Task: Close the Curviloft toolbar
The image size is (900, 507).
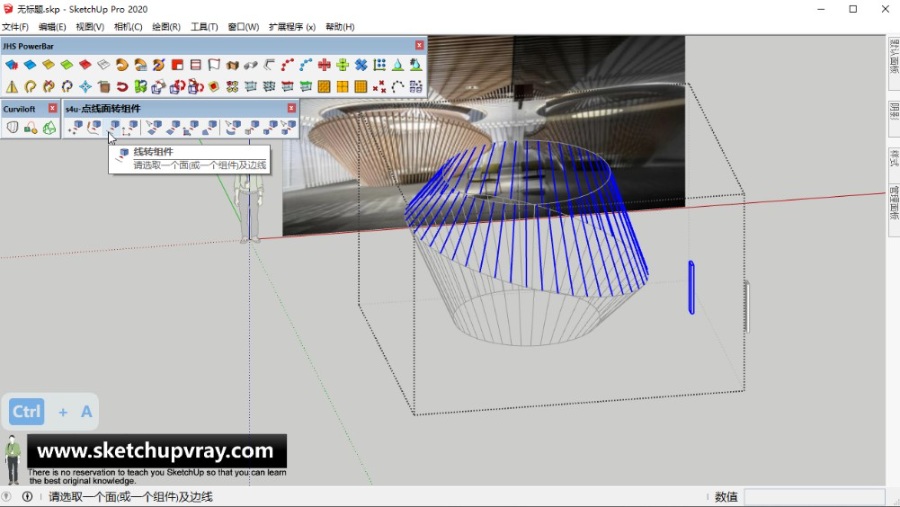Action: tap(52, 108)
